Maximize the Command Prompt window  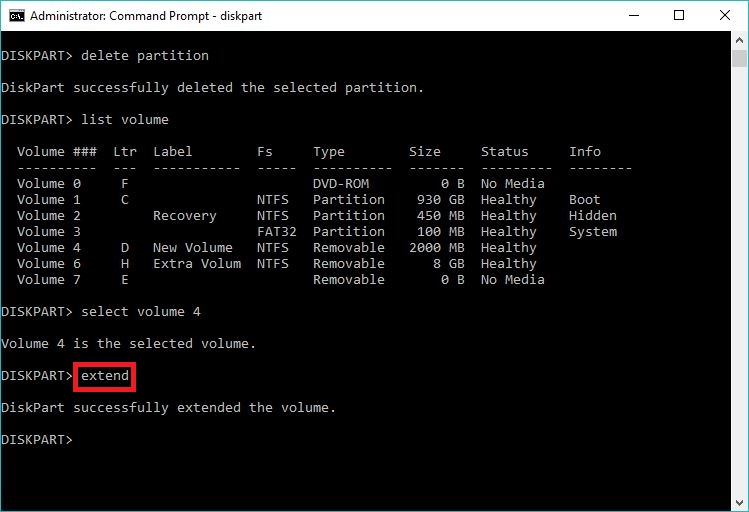pos(679,15)
